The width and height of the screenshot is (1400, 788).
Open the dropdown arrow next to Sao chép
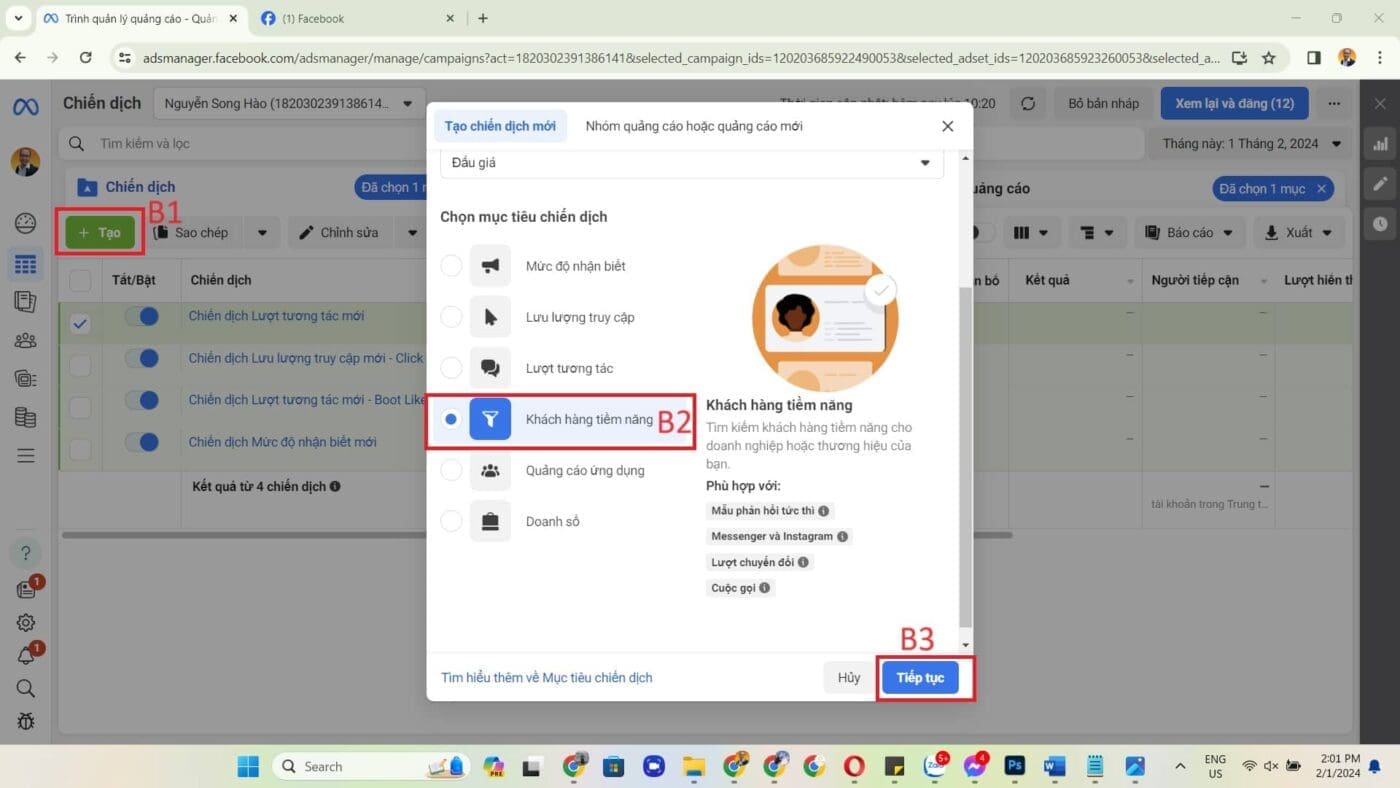click(x=262, y=233)
